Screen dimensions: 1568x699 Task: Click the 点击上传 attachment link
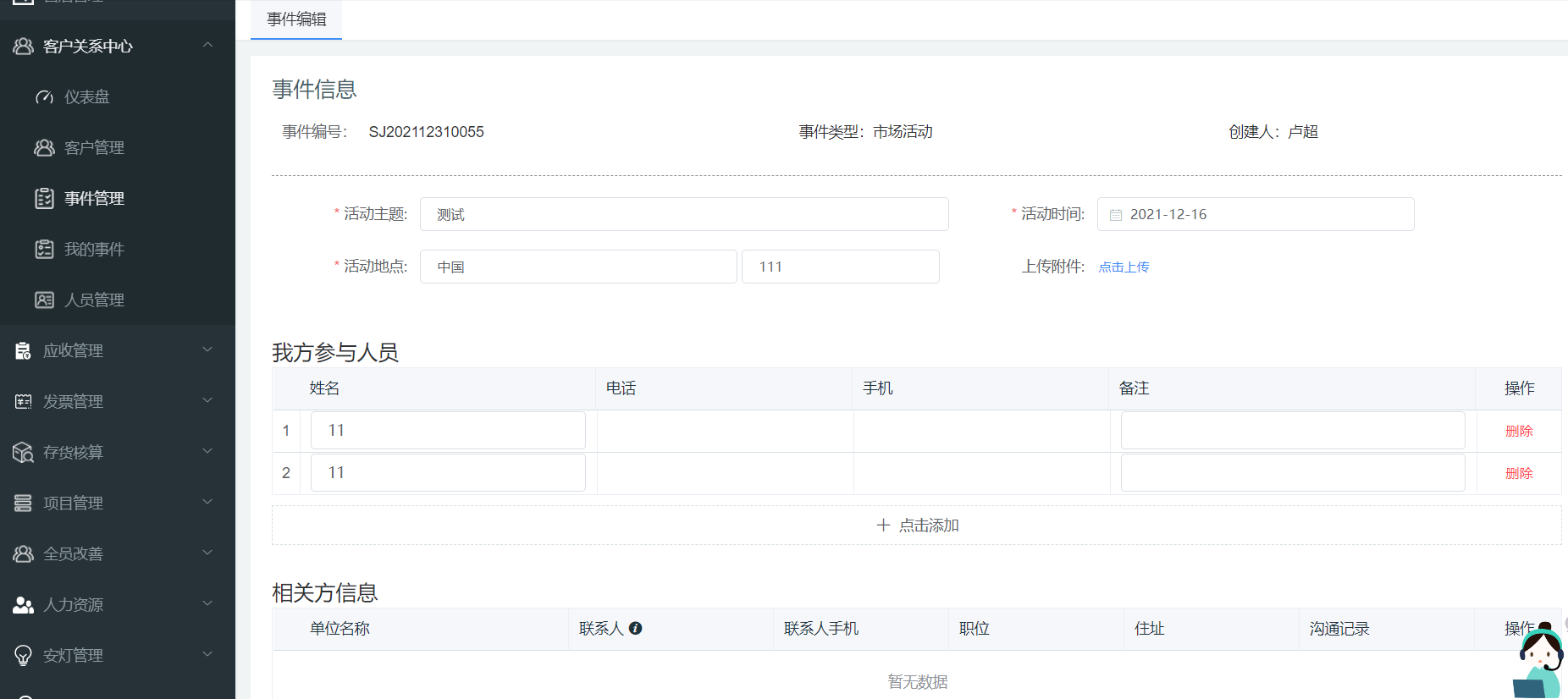click(x=1124, y=267)
